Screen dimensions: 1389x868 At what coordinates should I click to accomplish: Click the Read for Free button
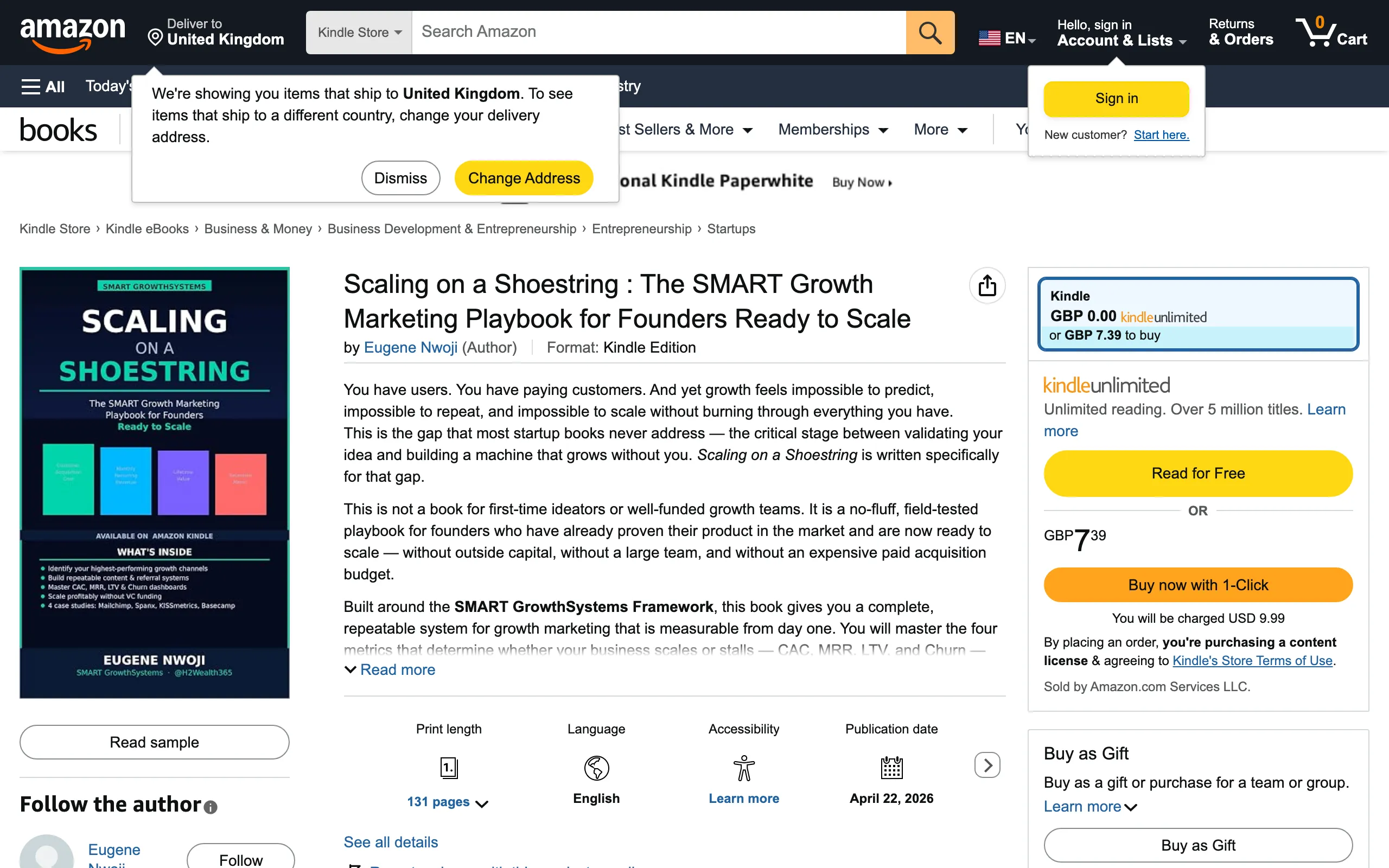1198,473
